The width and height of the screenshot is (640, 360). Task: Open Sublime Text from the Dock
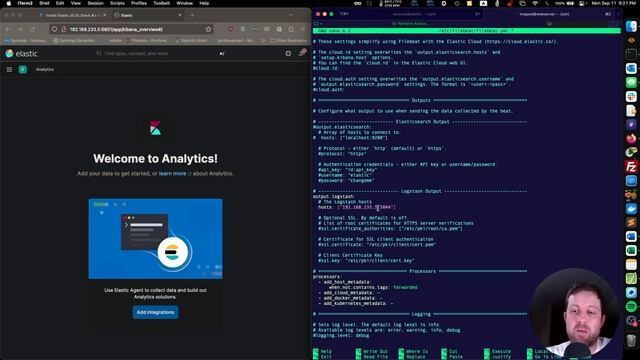point(631,222)
